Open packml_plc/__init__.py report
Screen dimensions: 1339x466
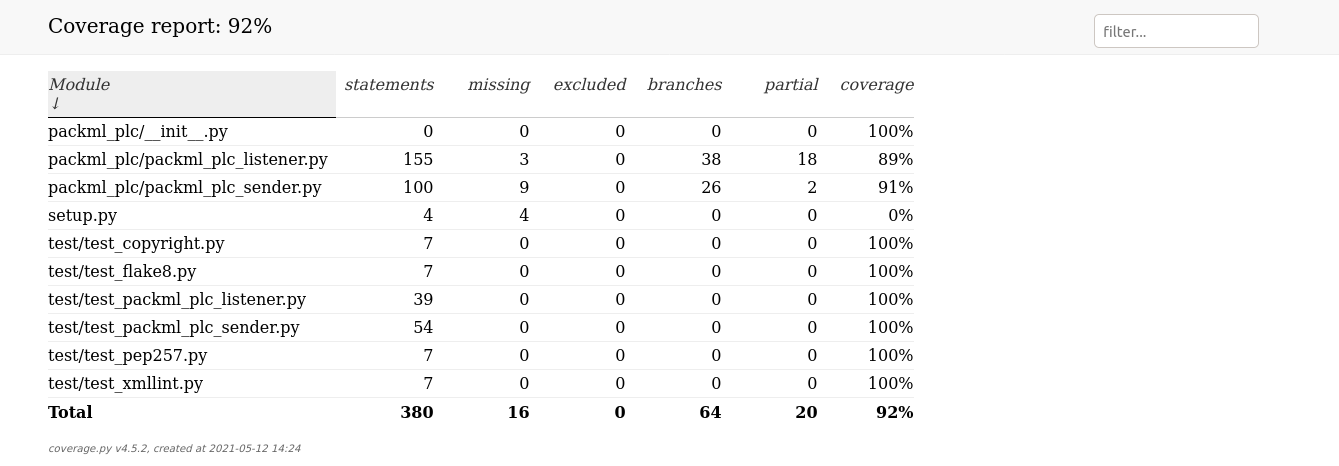pos(138,131)
